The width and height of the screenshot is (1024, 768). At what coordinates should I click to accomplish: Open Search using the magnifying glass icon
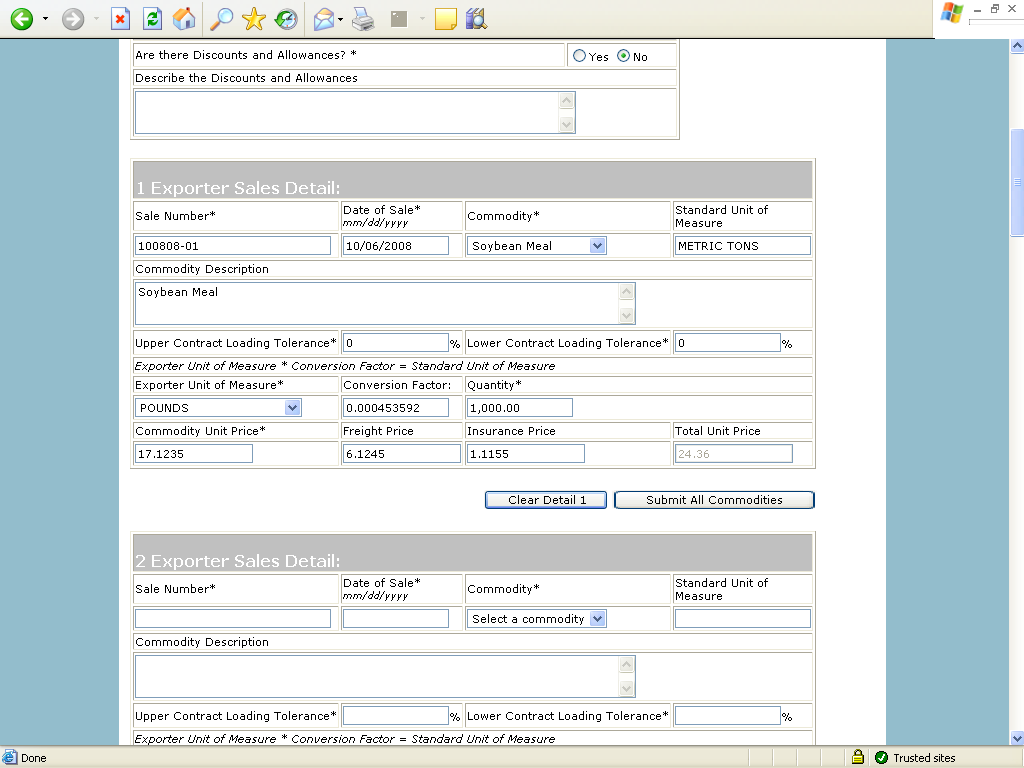tap(221, 18)
